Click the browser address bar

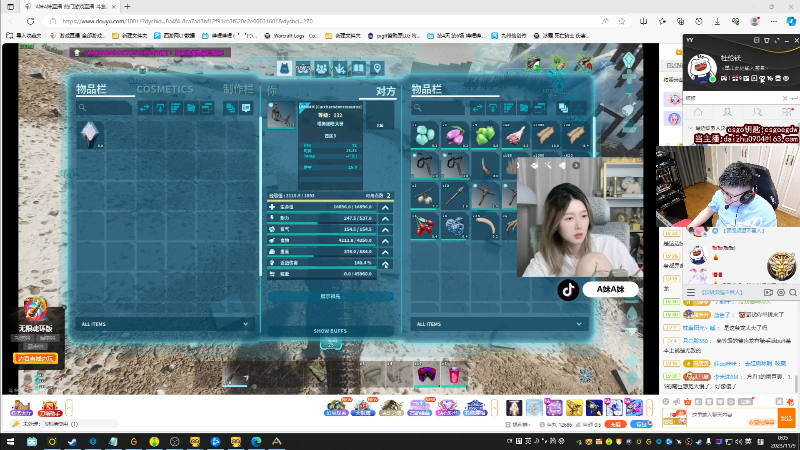tap(327, 21)
